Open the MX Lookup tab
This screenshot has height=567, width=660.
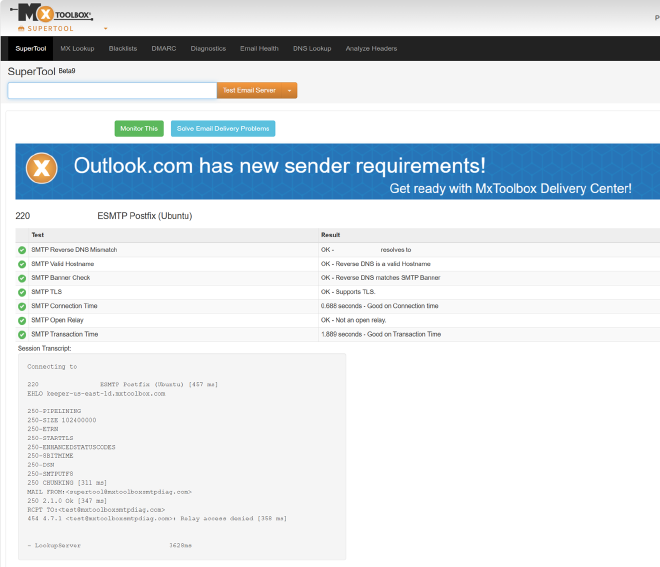pyautogui.click(x=77, y=48)
